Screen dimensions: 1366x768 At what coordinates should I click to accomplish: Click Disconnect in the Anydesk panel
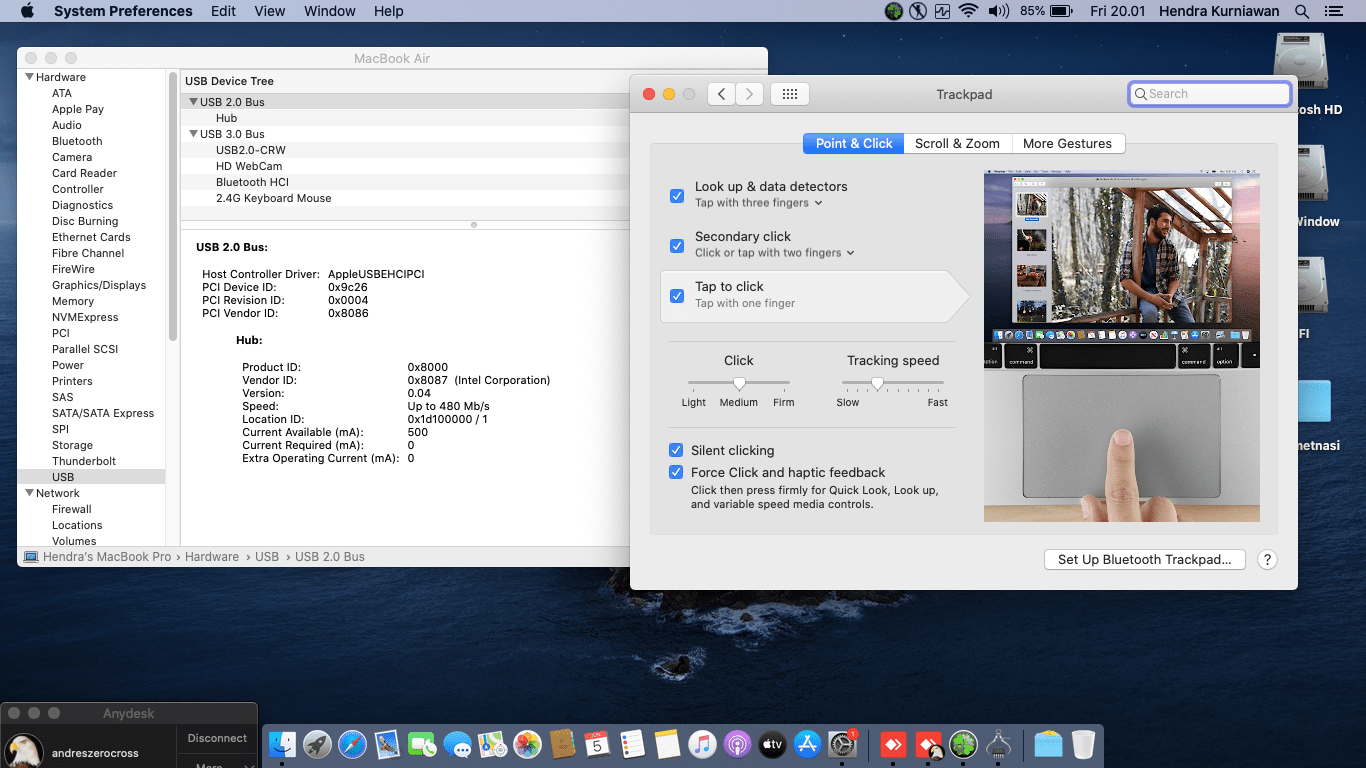click(x=217, y=738)
